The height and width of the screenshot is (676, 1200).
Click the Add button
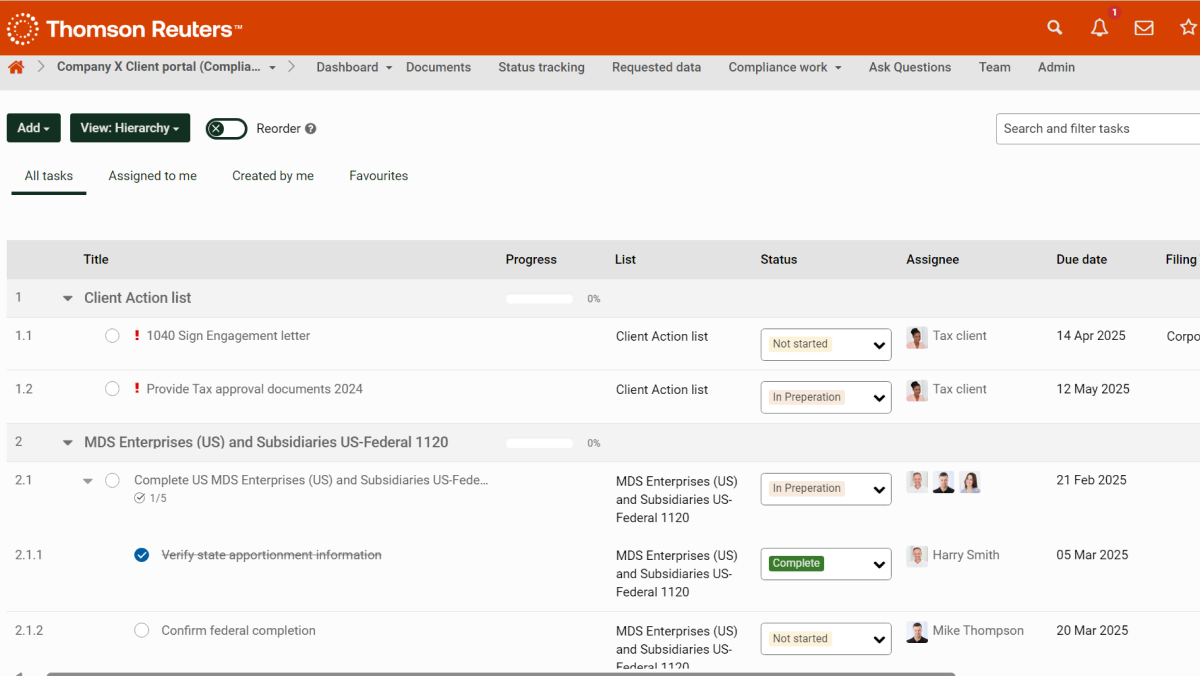pyautogui.click(x=33, y=128)
